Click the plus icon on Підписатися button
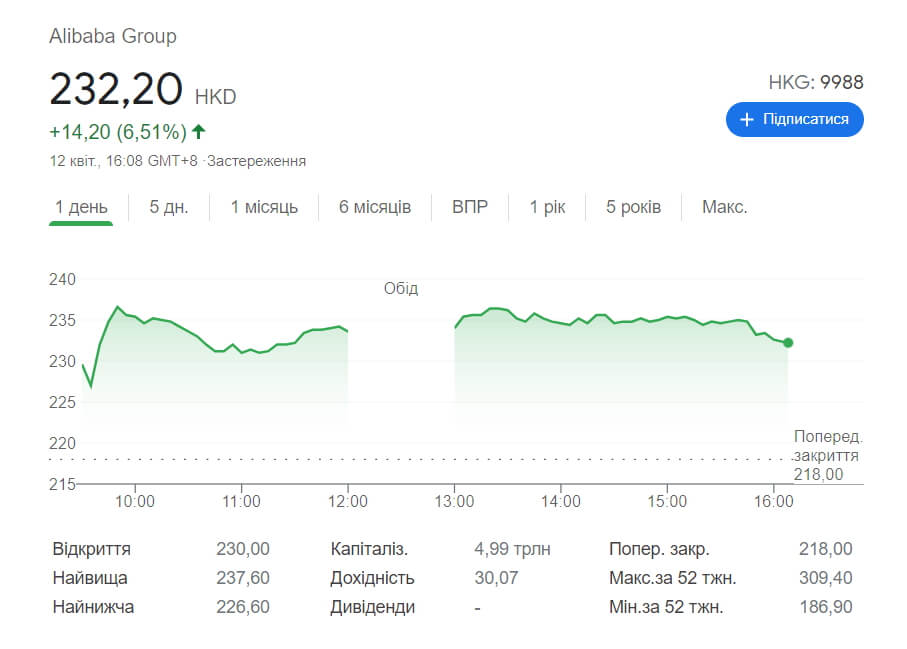 click(x=747, y=120)
